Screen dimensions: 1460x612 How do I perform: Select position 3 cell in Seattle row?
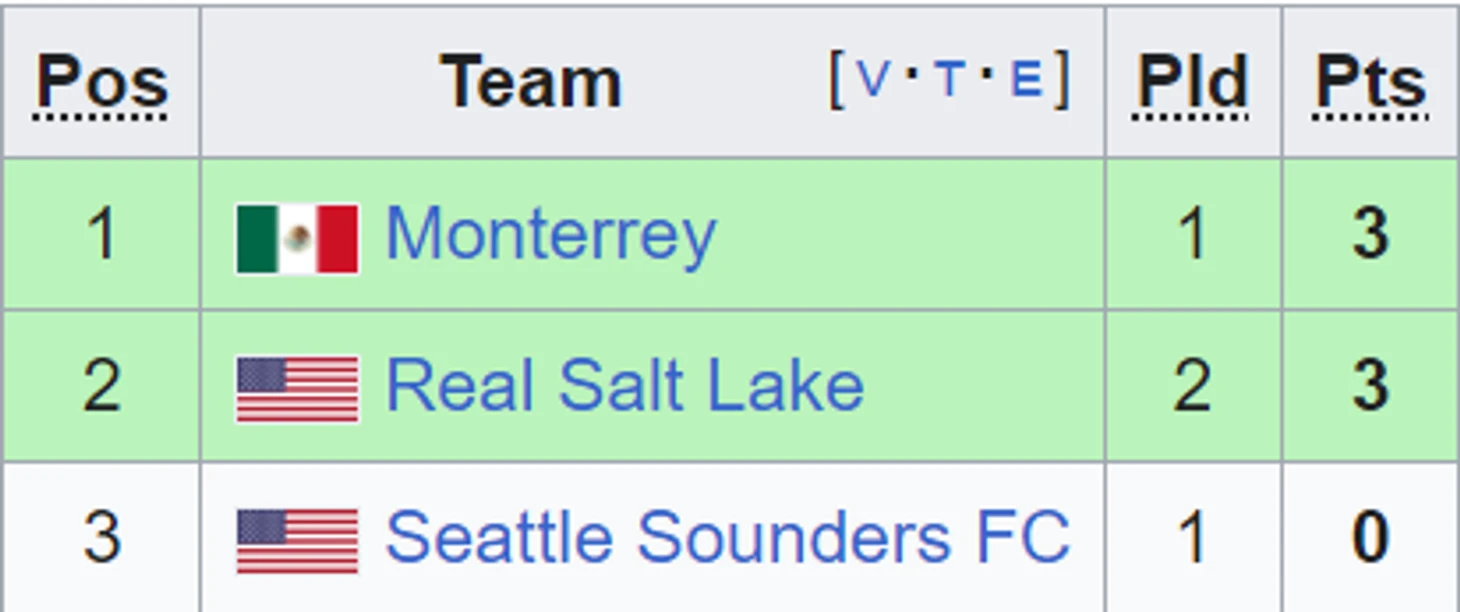[101, 538]
